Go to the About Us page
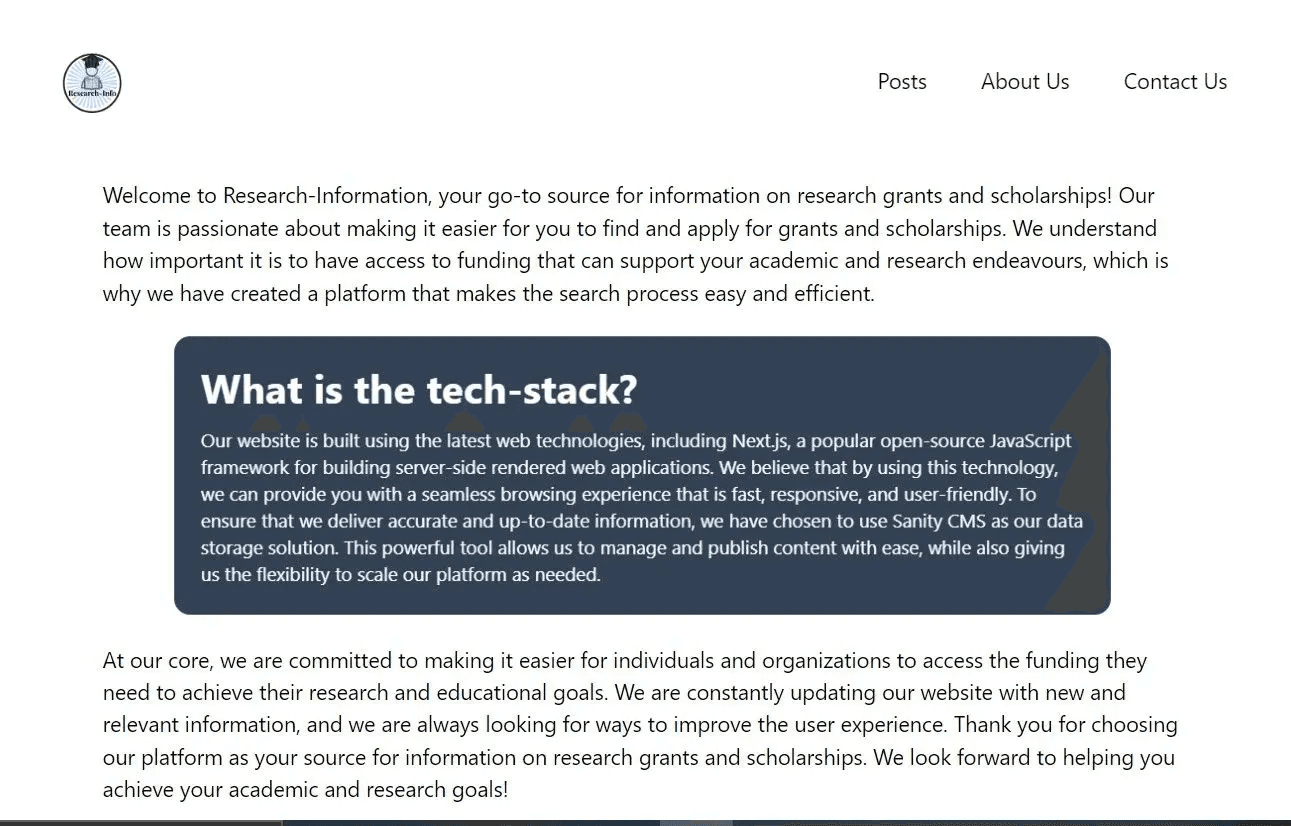The height and width of the screenshot is (826, 1291). pos(1025,82)
